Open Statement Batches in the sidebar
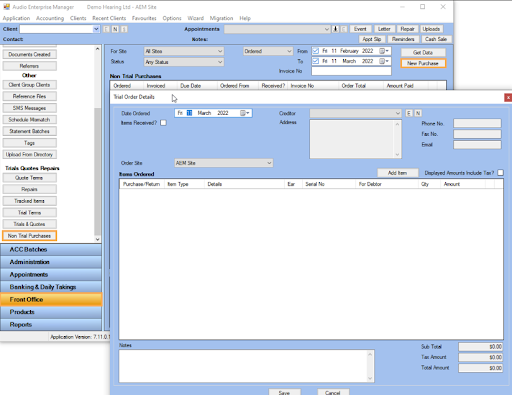The width and height of the screenshot is (512, 395). pos(30,131)
